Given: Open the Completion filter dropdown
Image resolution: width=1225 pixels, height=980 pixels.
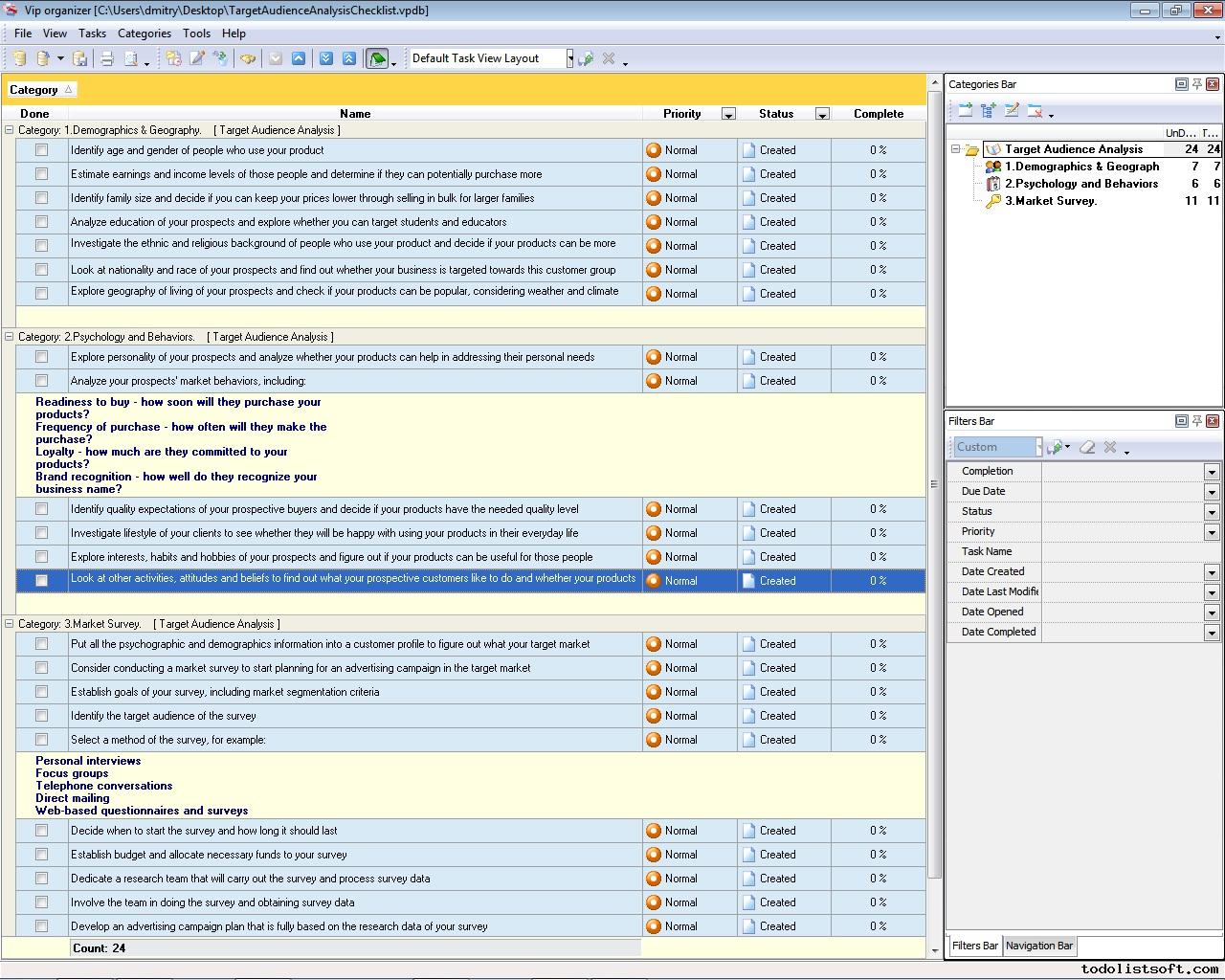Looking at the screenshot, I should coord(1211,472).
